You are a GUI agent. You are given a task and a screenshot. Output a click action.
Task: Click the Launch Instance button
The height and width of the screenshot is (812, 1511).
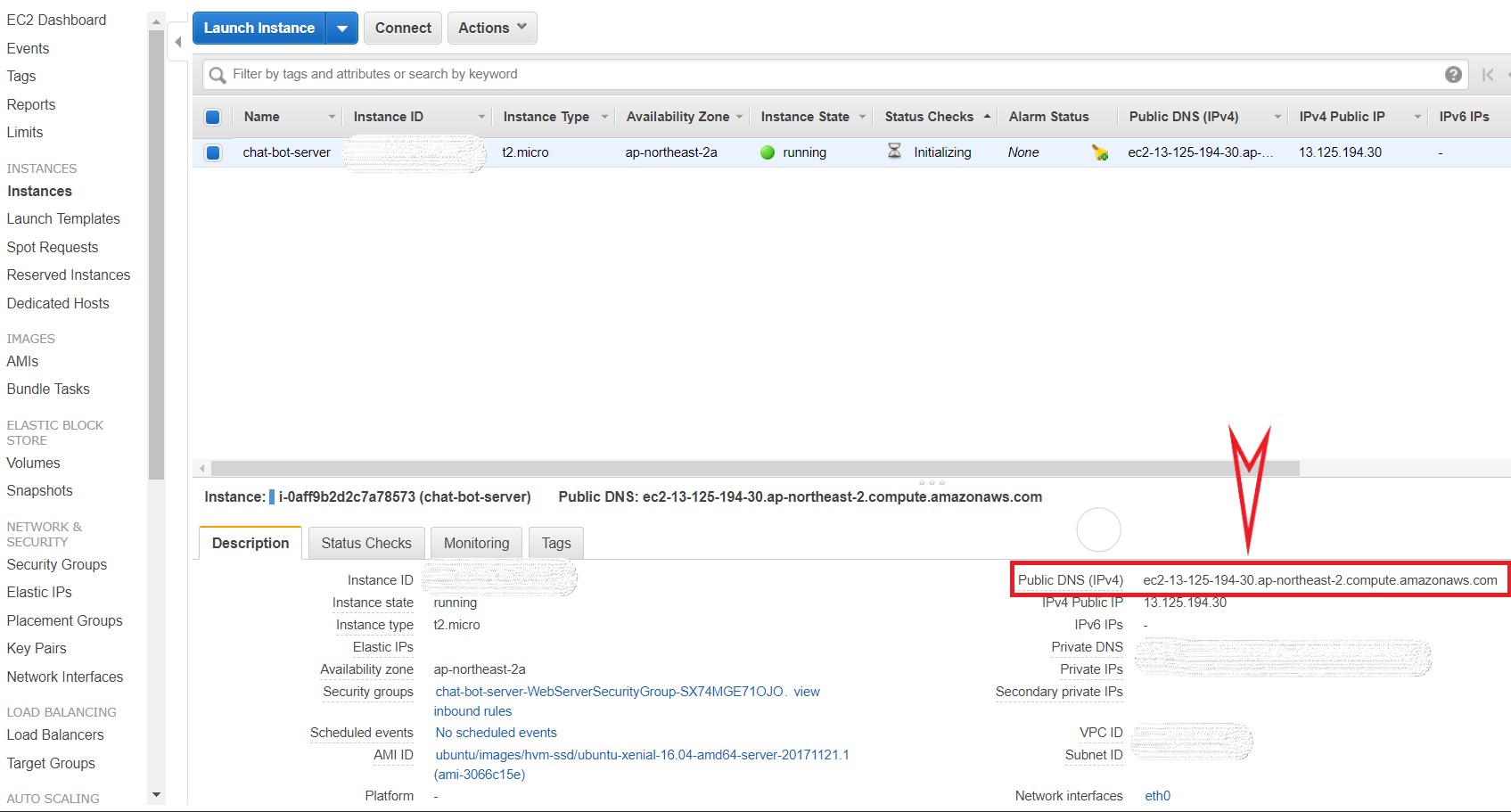tap(259, 29)
